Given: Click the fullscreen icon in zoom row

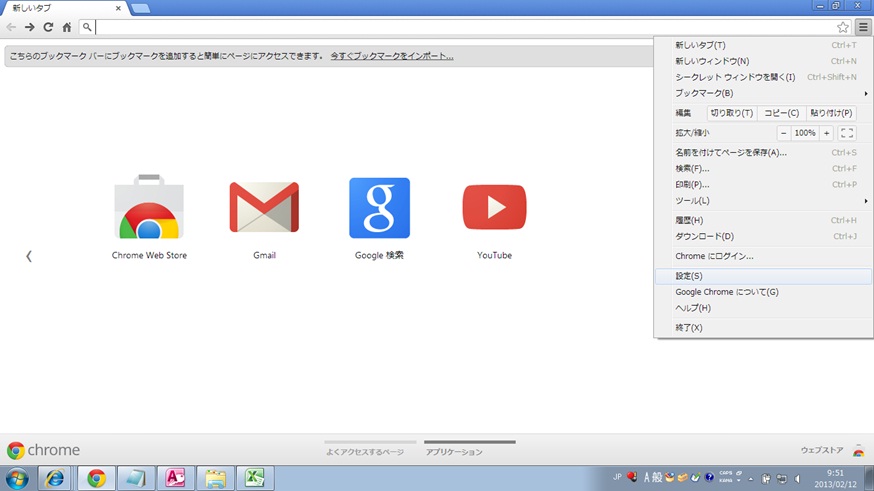Looking at the screenshot, I should coord(847,133).
